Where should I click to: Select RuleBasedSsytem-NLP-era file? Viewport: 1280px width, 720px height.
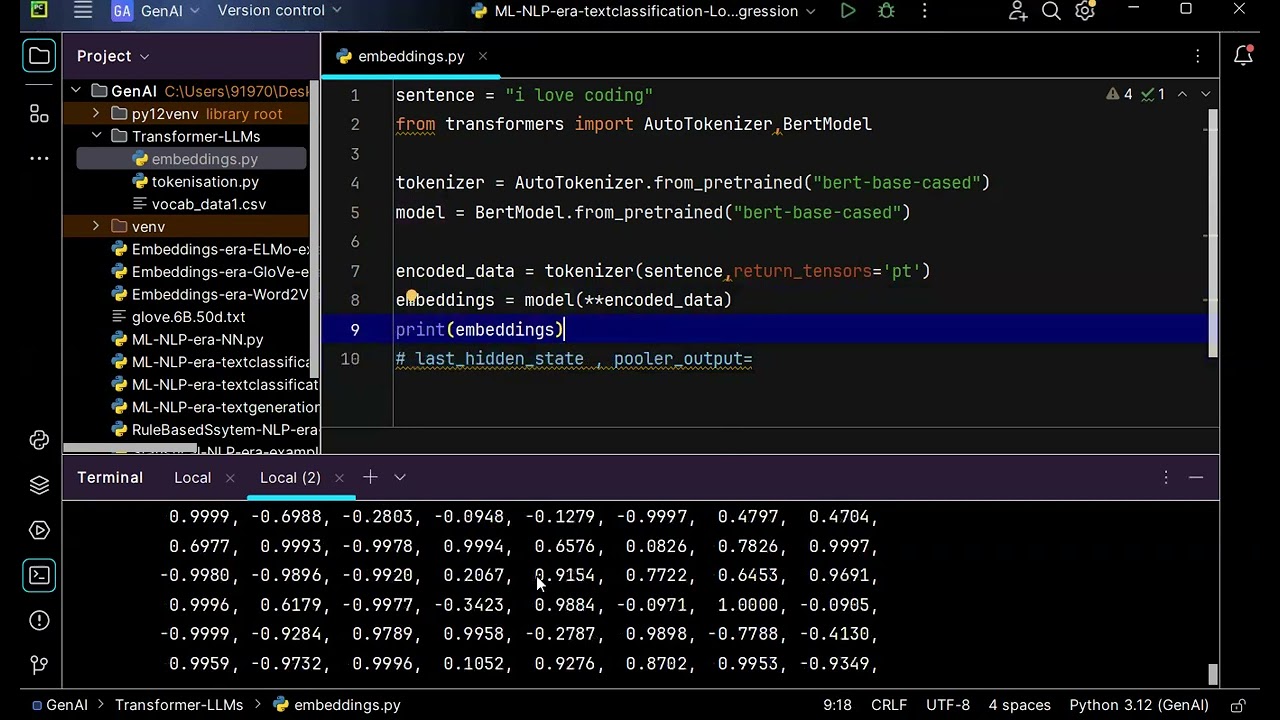pyautogui.click(x=216, y=430)
